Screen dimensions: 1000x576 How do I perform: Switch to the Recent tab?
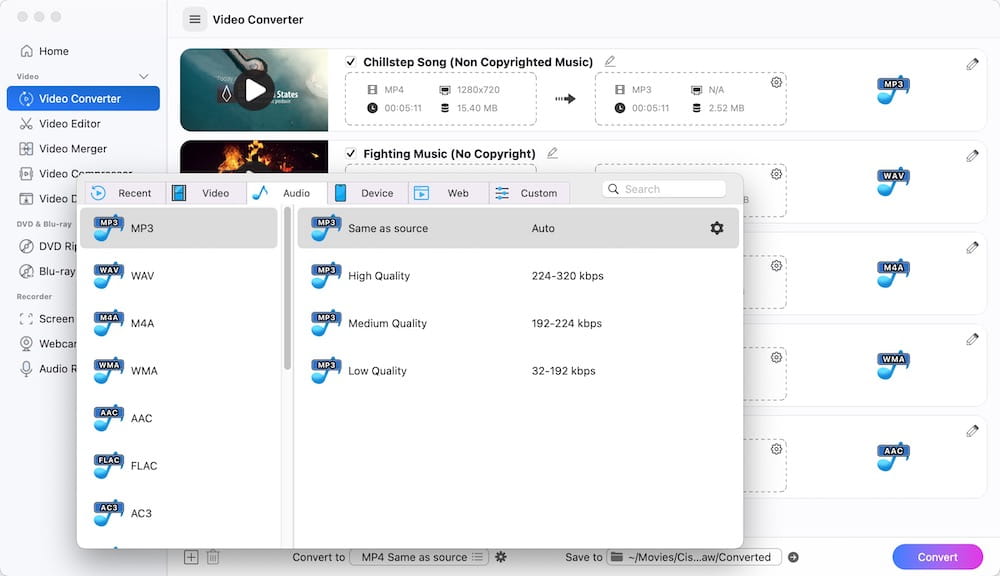point(124,193)
